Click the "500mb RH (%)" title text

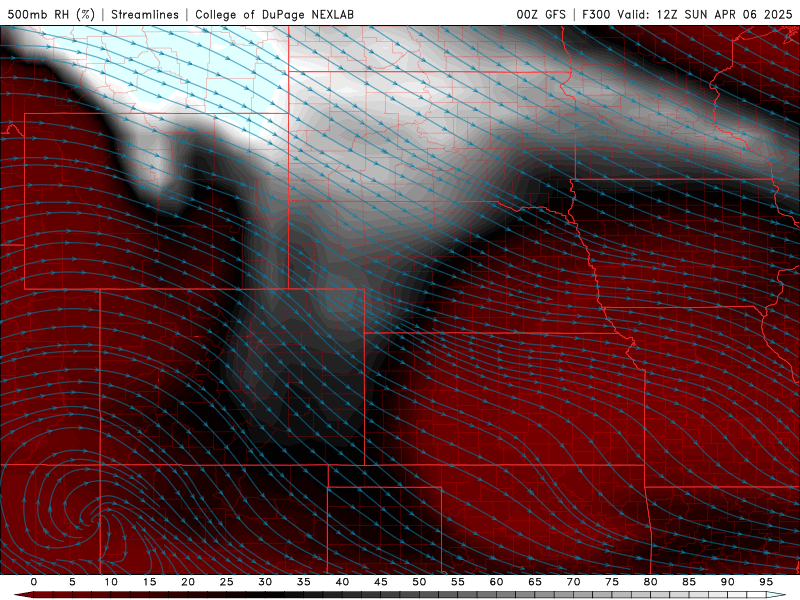pos(51,15)
